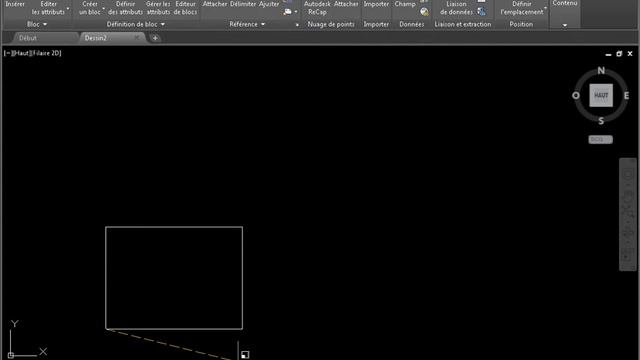
Task: Expand the Définition de bloc panel
Action: (x=136, y=24)
